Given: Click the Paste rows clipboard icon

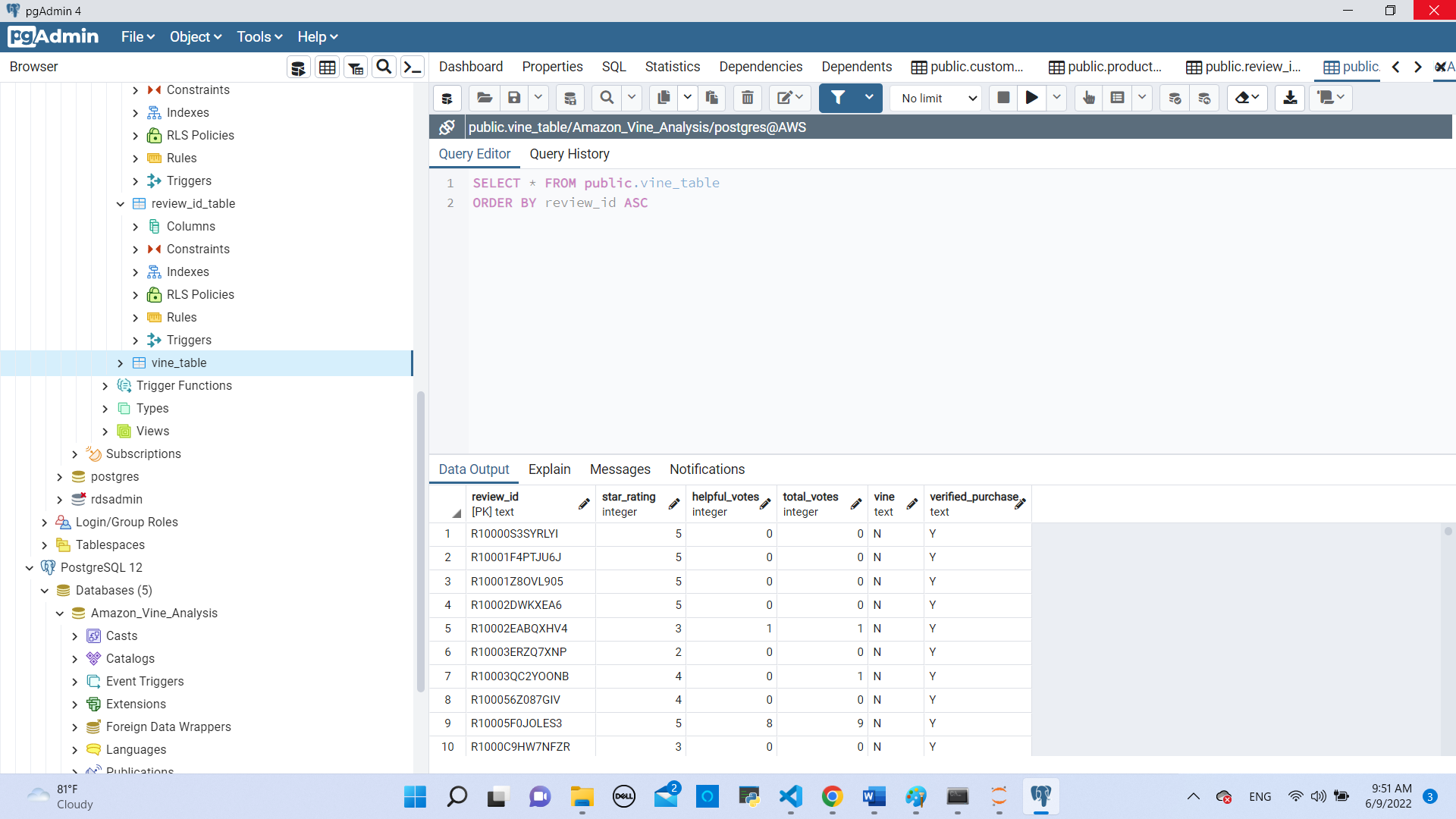Looking at the screenshot, I should point(711,98).
